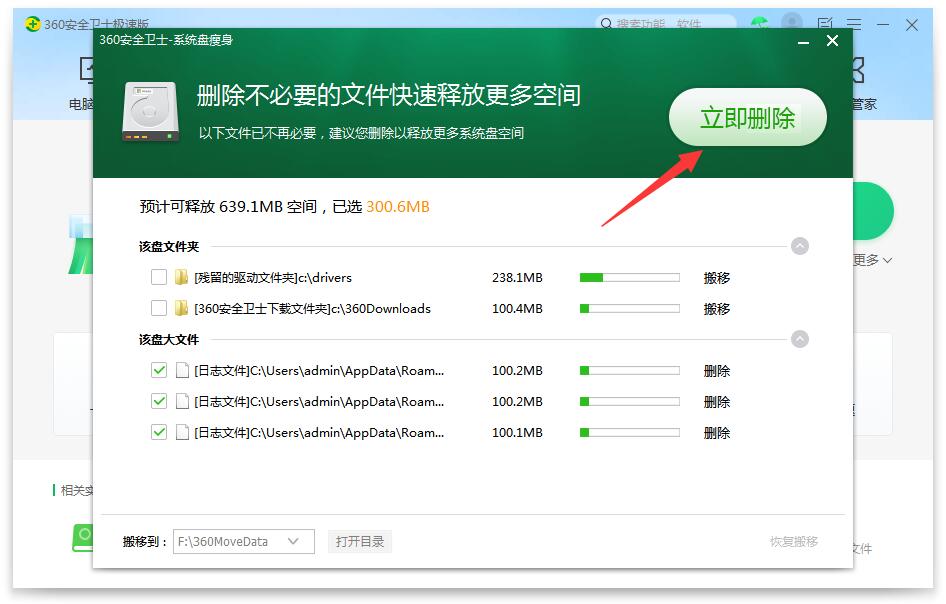Collapse the 该盘文件夹 section

coord(800,246)
